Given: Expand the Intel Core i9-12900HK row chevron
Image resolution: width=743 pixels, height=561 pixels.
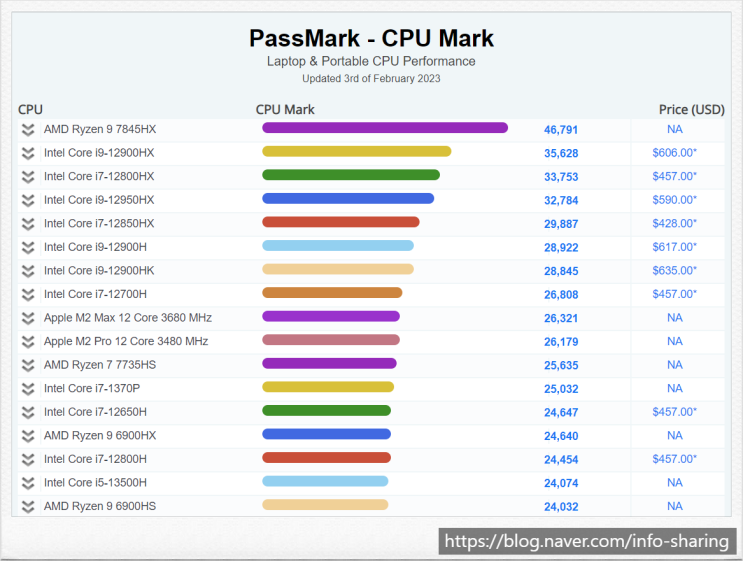Looking at the screenshot, I should pyautogui.click(x=28, y=271).
